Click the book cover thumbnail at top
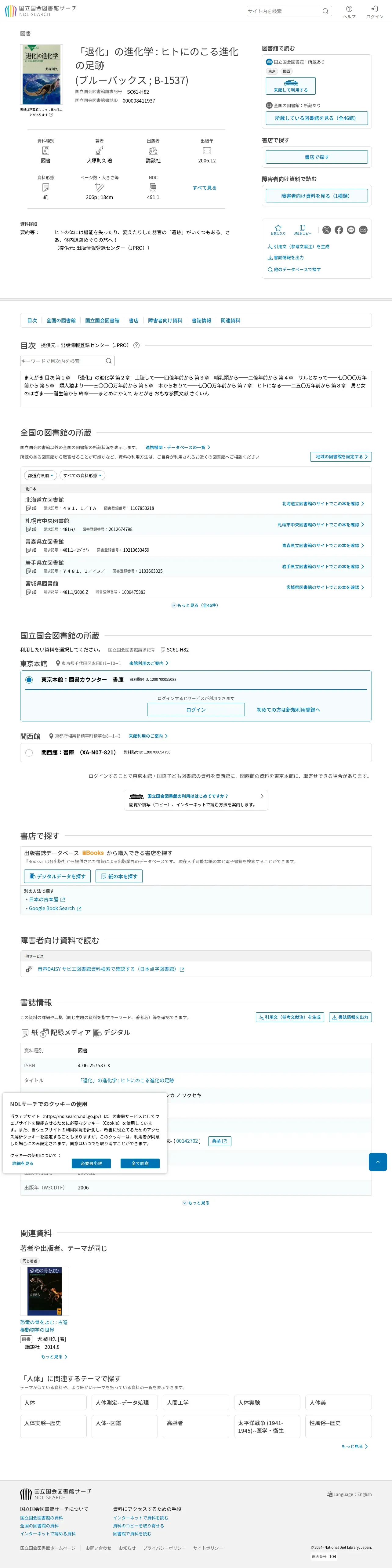Viewport: 392px width, 1568px height. pyautogui.click(x=42, y=75)
